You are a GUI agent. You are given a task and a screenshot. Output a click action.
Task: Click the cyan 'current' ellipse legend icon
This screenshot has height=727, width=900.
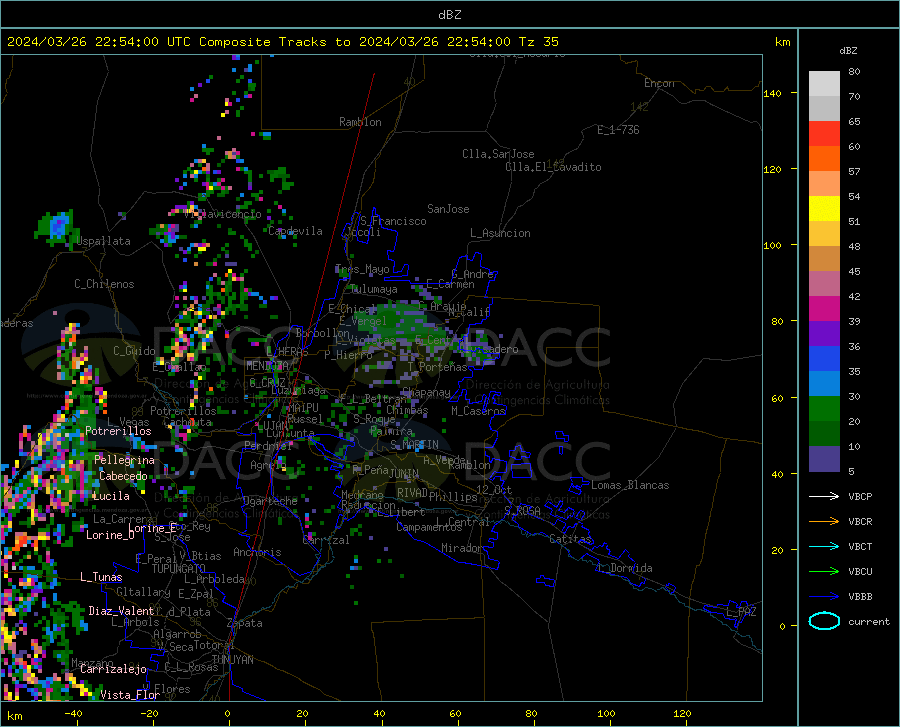tap(824, 621)
